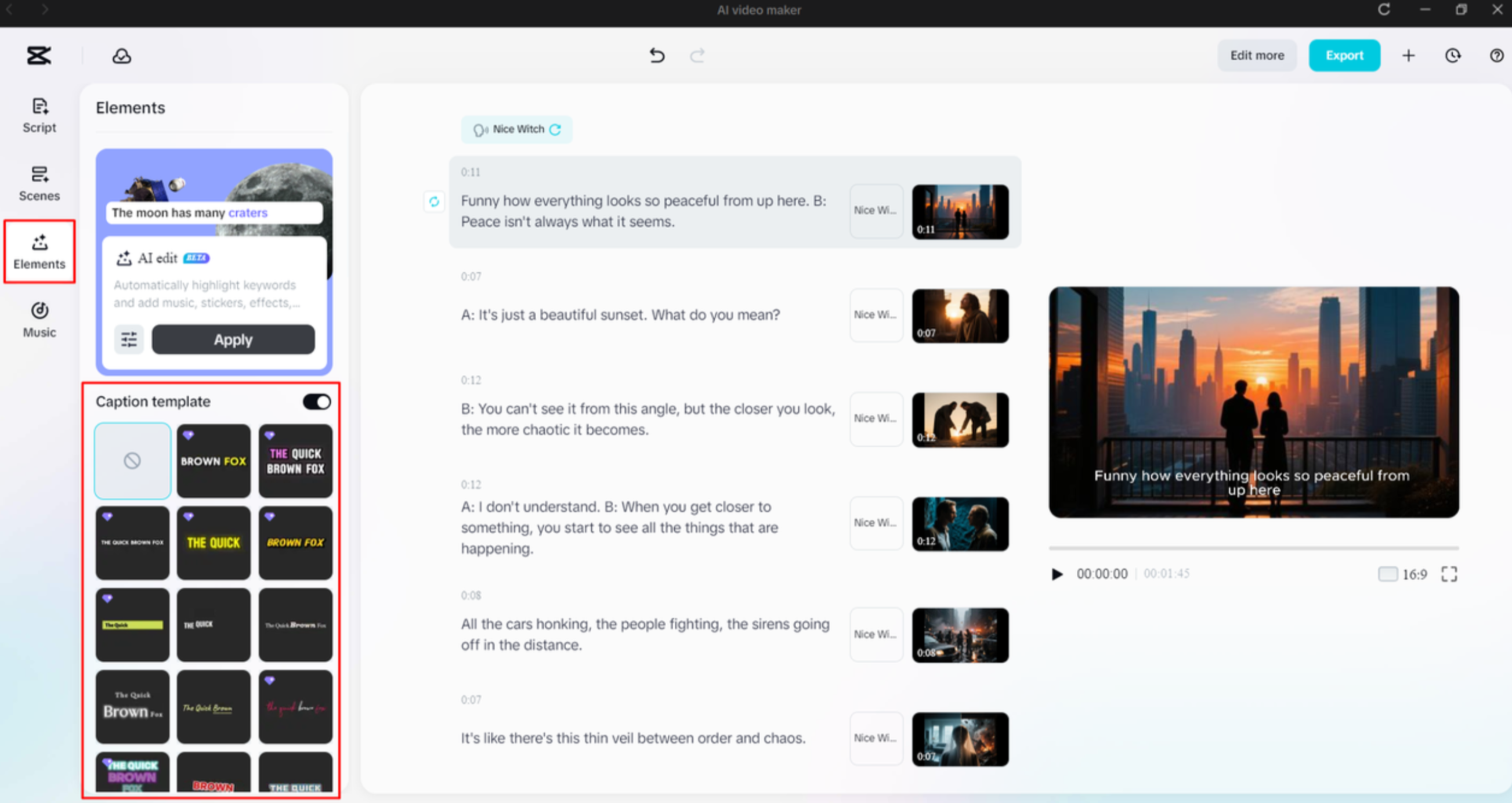Screen dimensions: 1512x803
Task: Click the redo icon
Action: pyautogui.click(x=698, y=55)
